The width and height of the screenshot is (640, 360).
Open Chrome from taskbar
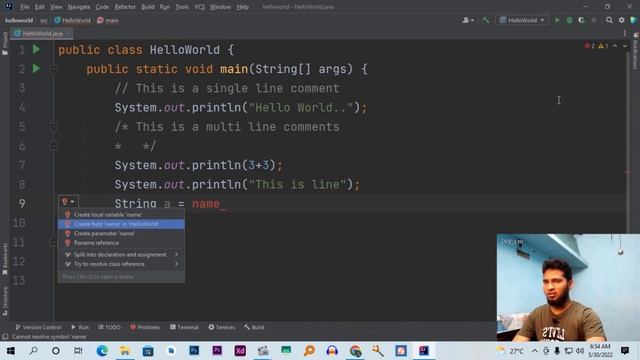pyautogui.click(x=355, y=351)
